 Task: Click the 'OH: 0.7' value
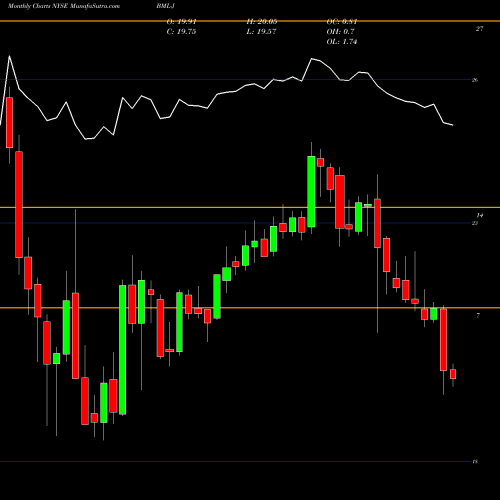tap(340, 32)
